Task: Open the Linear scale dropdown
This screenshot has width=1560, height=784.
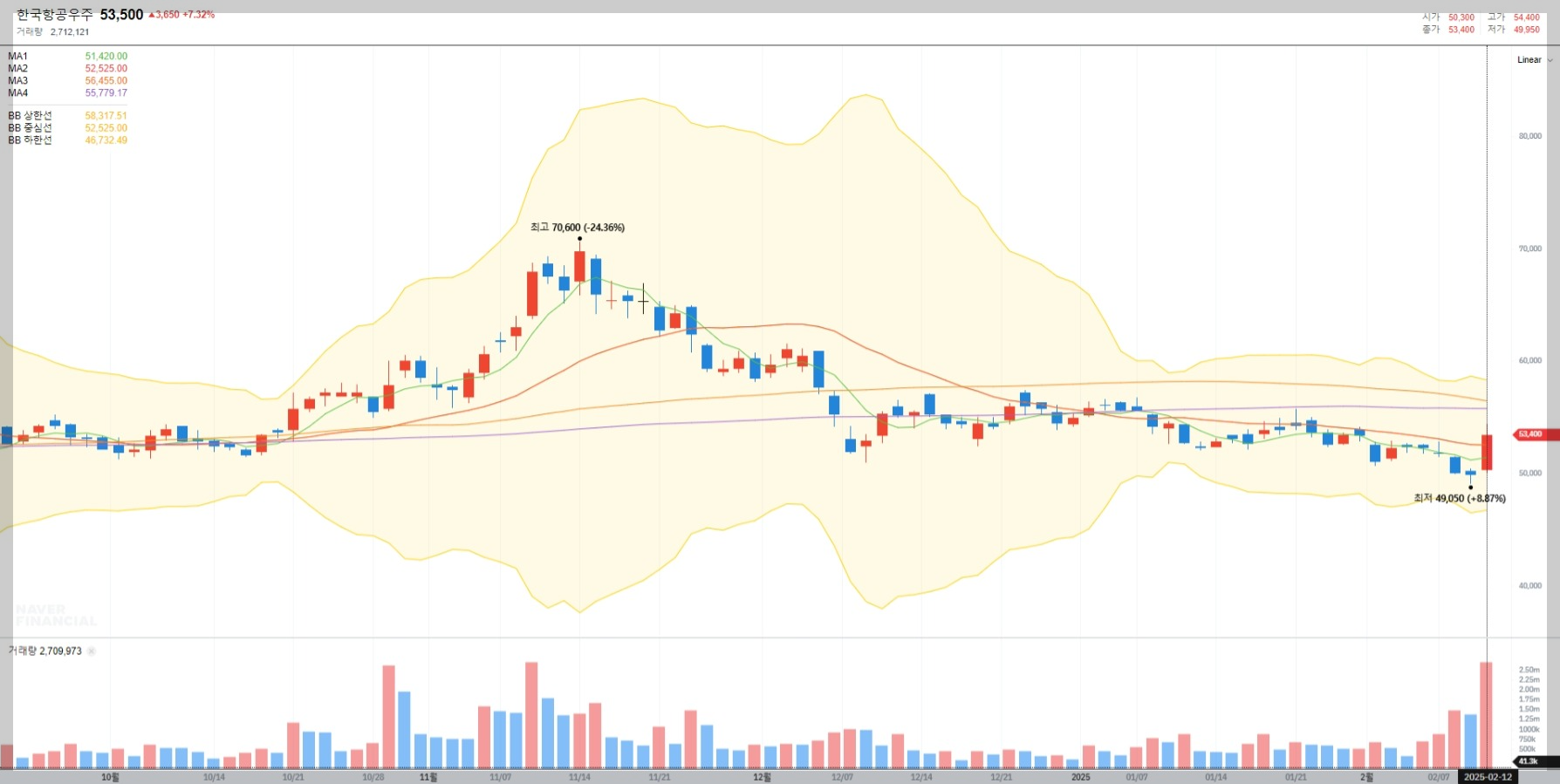Action: click(1535, 60)
